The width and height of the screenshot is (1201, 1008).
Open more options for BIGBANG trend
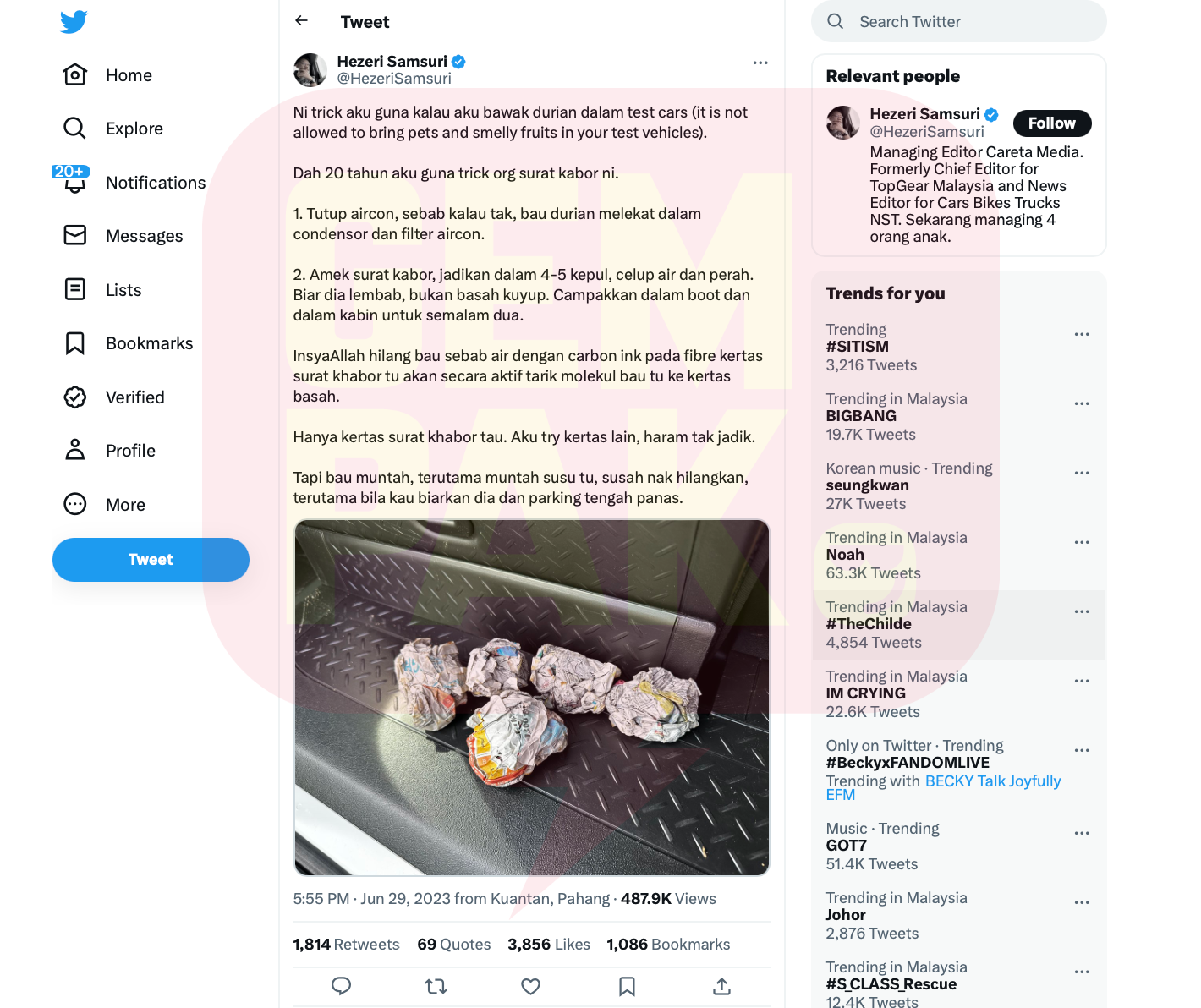click(x=1082, y=403)
